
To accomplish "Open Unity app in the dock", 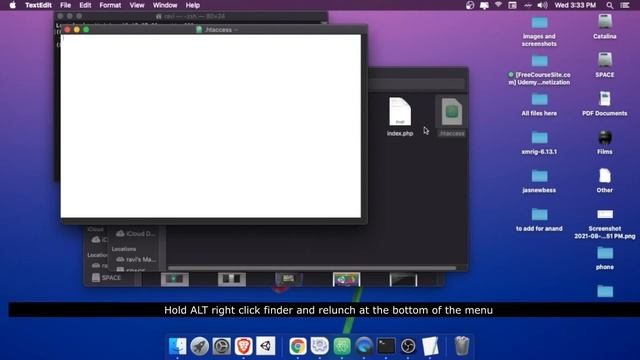I will click(266, 346).
